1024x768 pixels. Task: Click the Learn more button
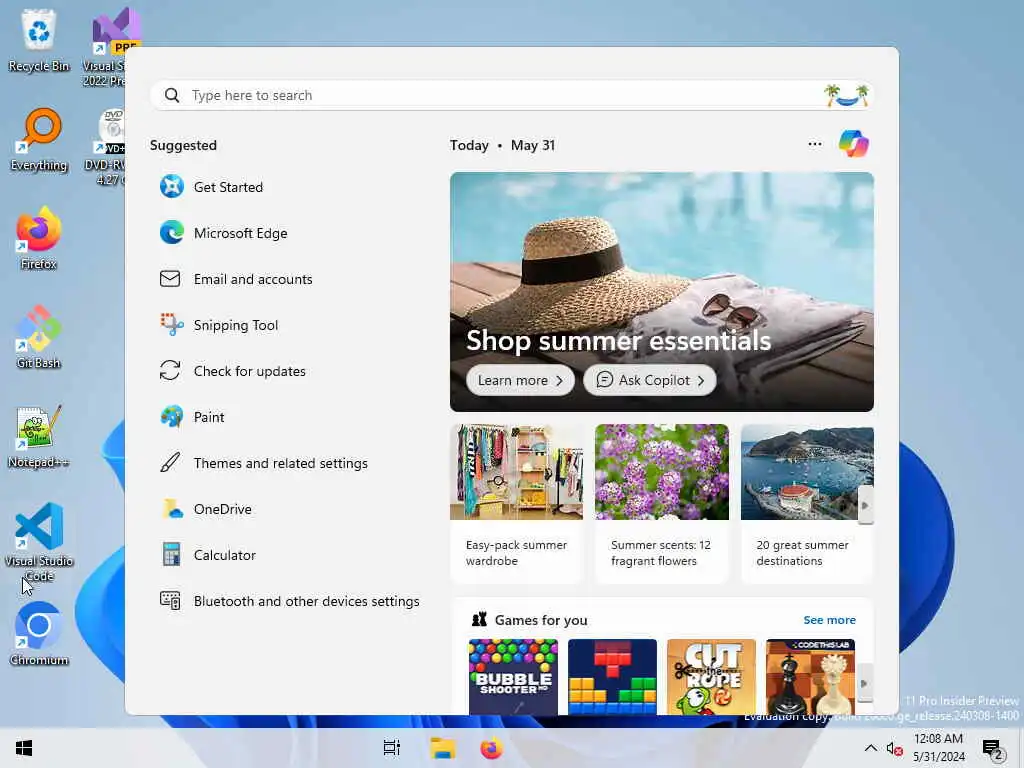pos(520,380)
